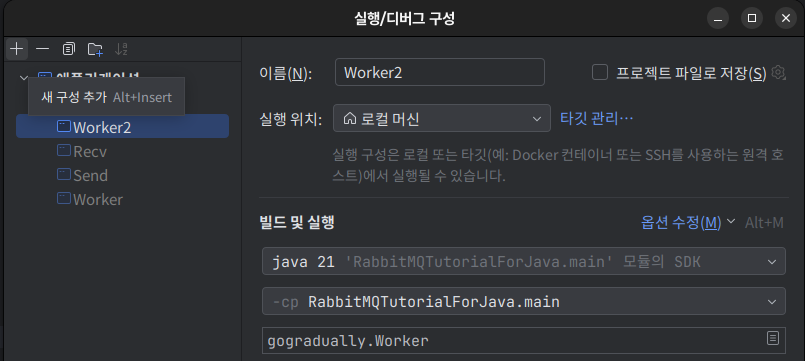The width and height of the screenshot is (805, 361).
Task: Open the gear settings next to project file
Action: [x=778, y=73]
